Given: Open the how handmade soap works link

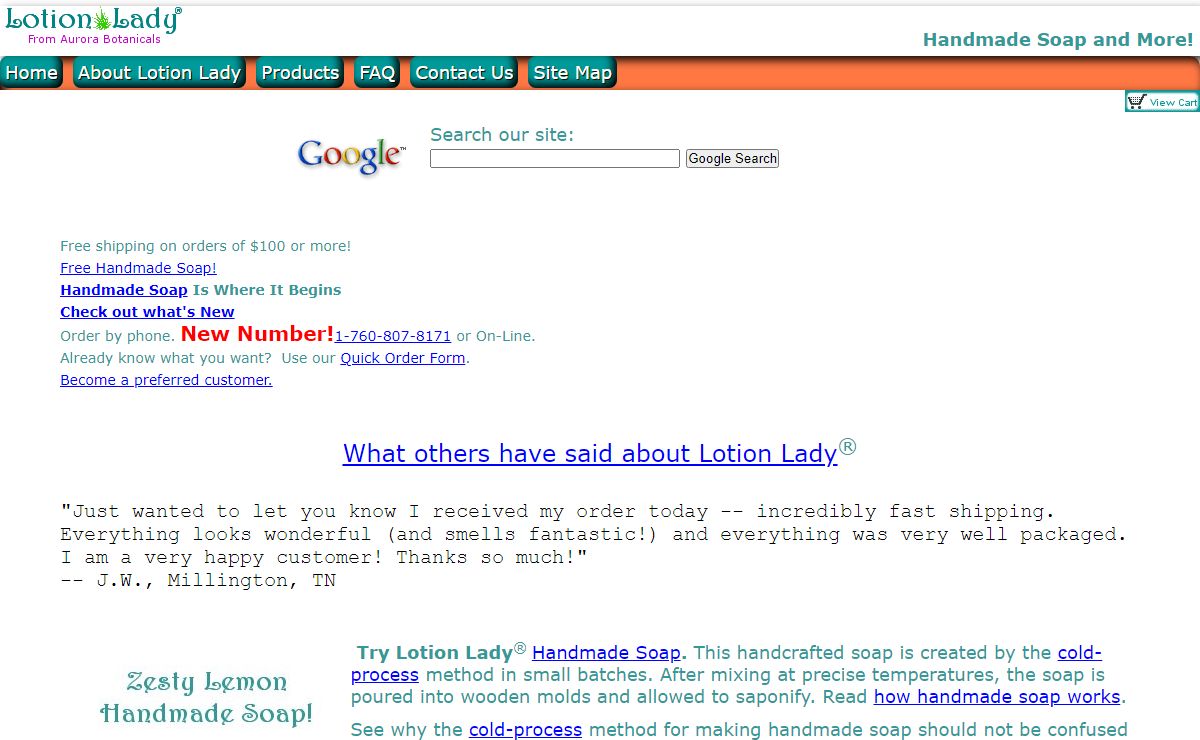Looking at the screenshot, I should (997, 697).
